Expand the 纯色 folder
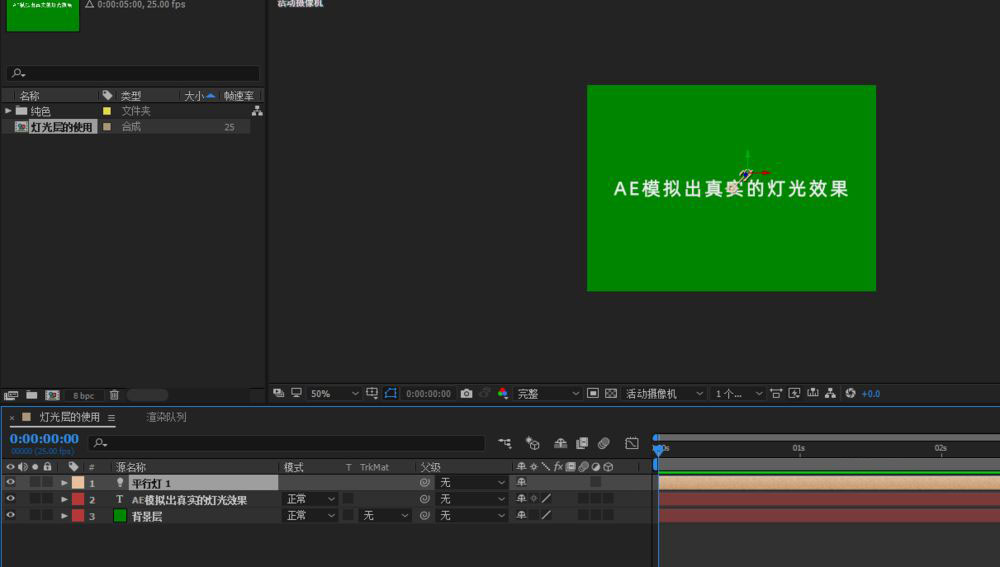The image size is (1000, 567). pyautogui.click(x=8, y=111)
